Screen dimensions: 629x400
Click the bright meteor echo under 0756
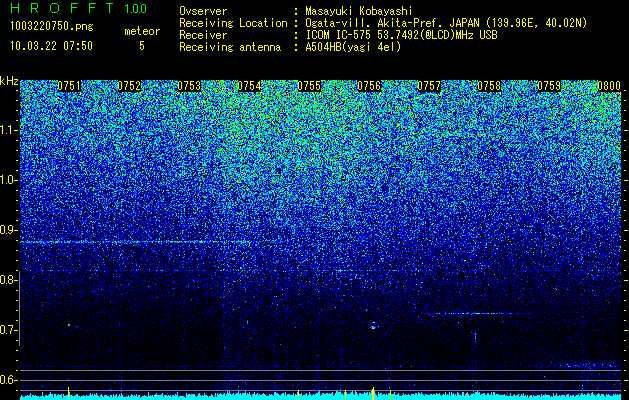tap(373, 325)
